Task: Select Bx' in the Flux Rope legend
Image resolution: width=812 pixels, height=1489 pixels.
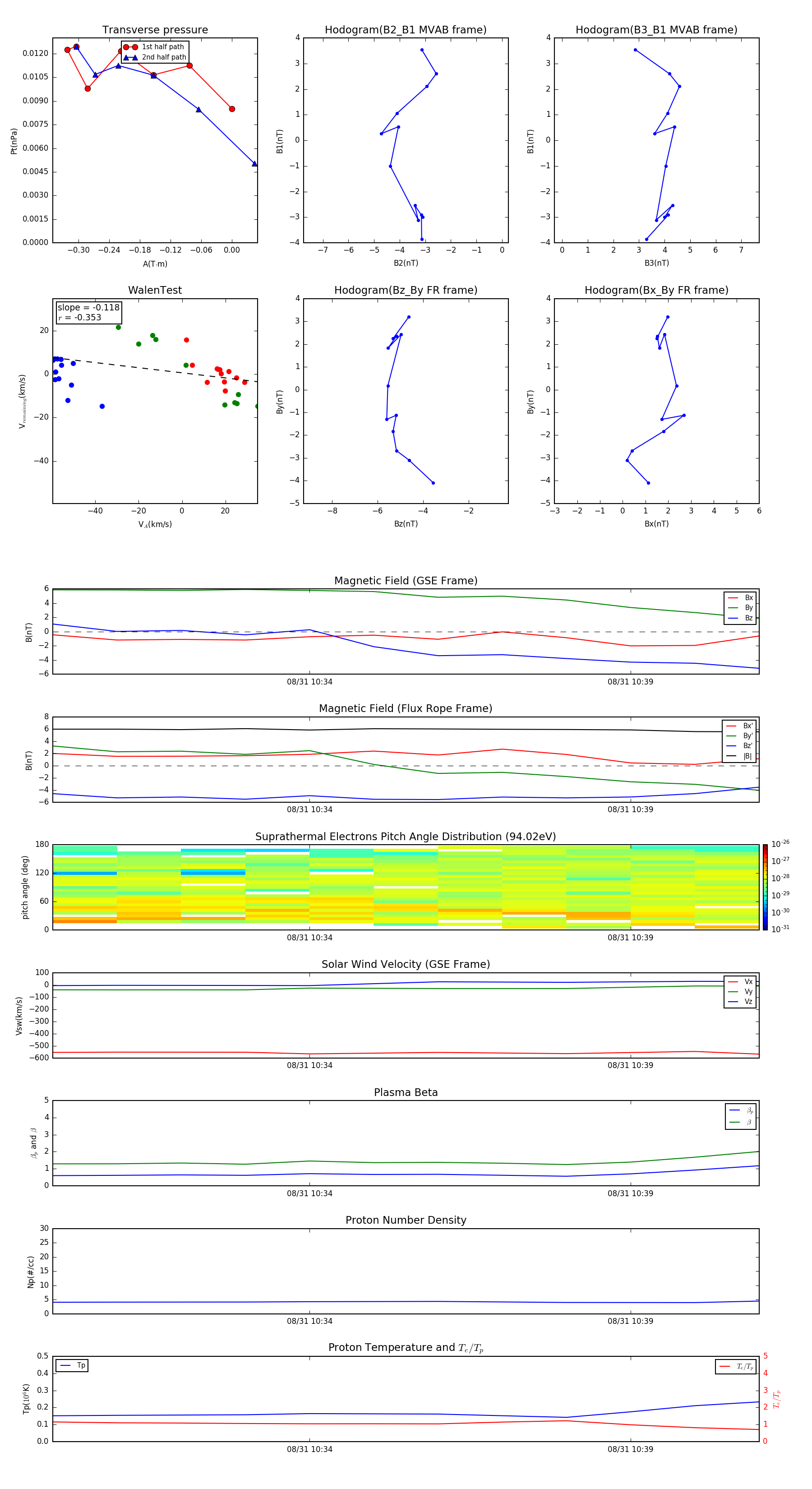Action: [x=740, y=726]
